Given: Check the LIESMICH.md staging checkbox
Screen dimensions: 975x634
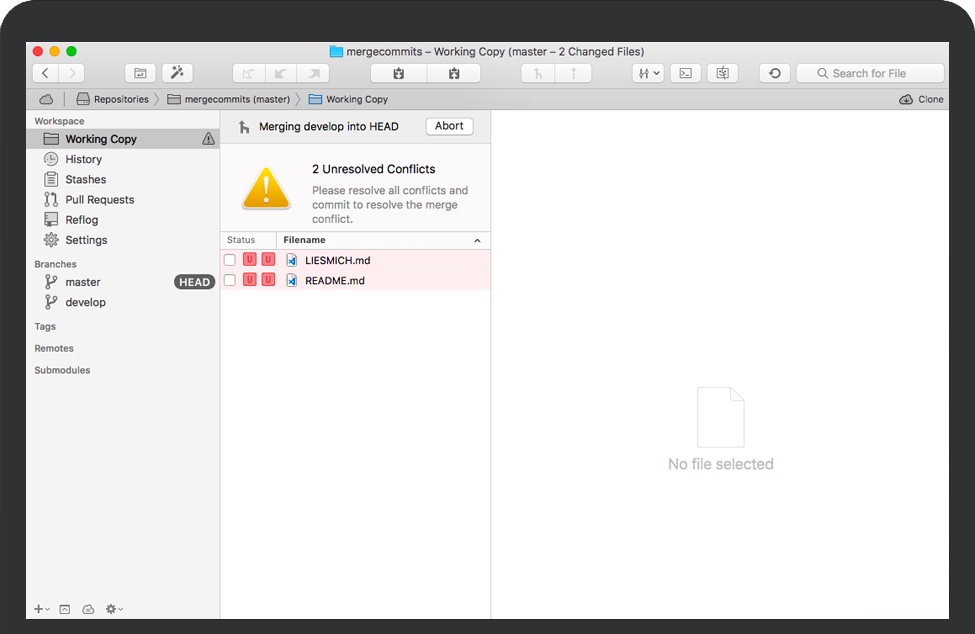Looking at the screenshot, I should (230, 260).
